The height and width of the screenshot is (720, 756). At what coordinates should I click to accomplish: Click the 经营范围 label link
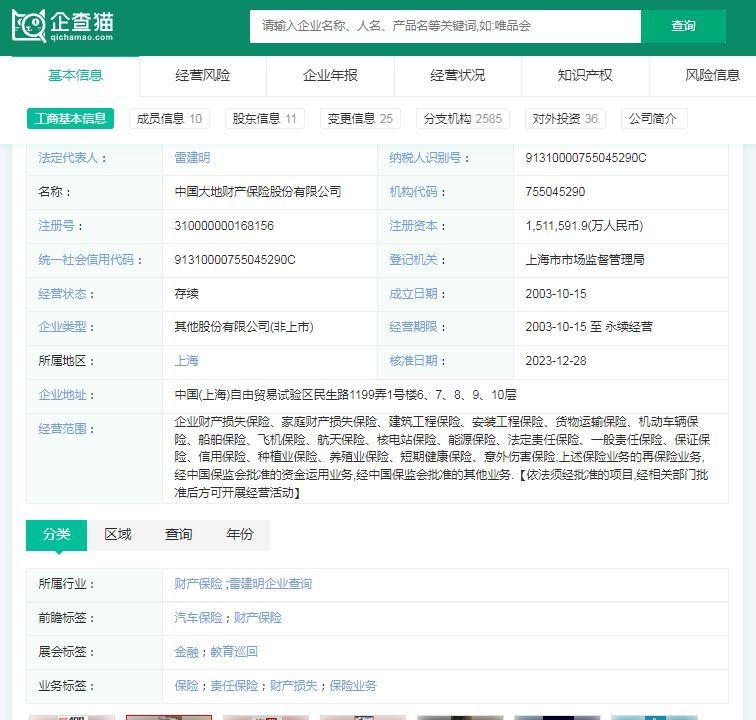(62, 429)
